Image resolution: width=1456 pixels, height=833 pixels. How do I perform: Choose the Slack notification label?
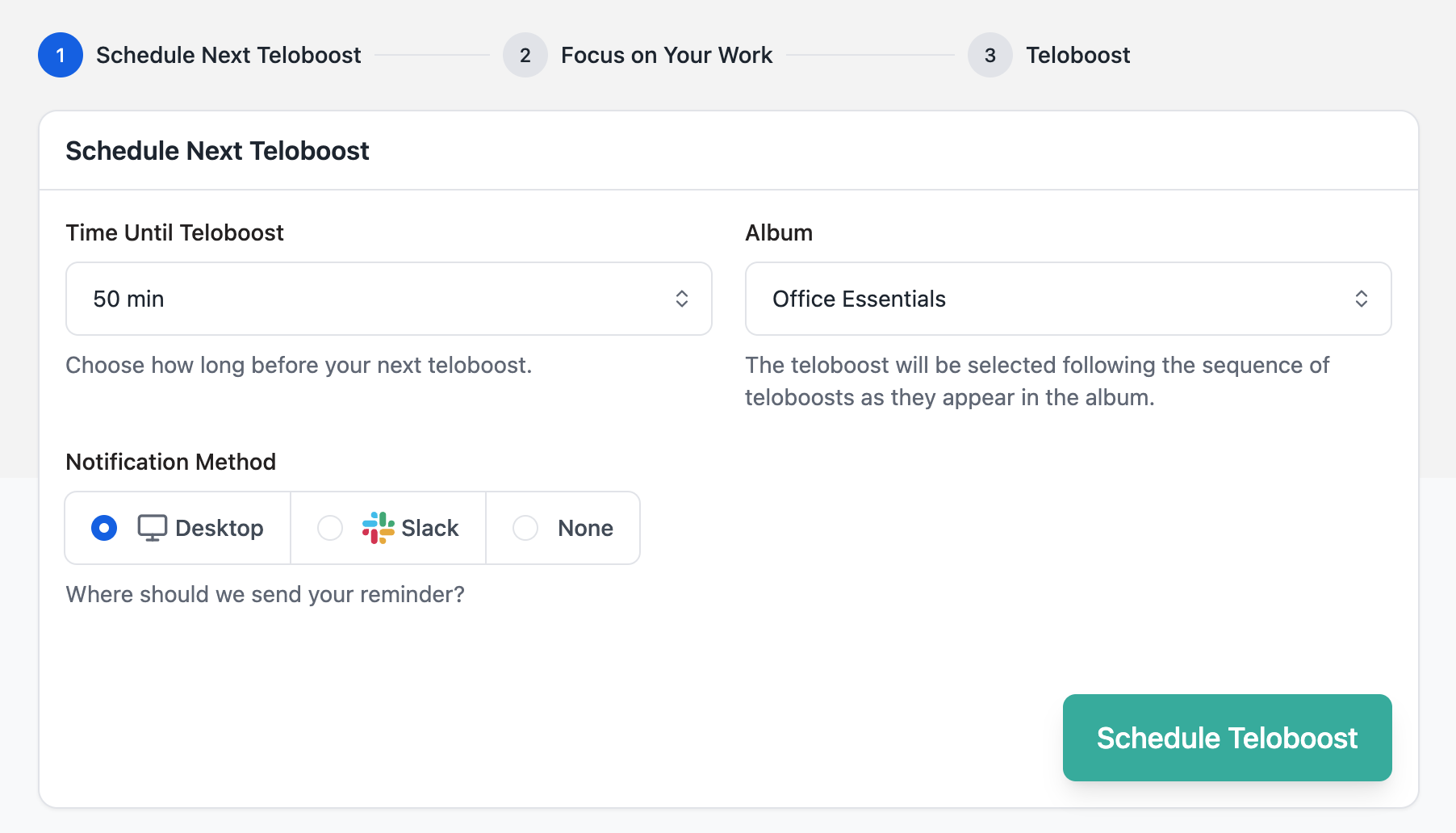click(x=429, y=528)
